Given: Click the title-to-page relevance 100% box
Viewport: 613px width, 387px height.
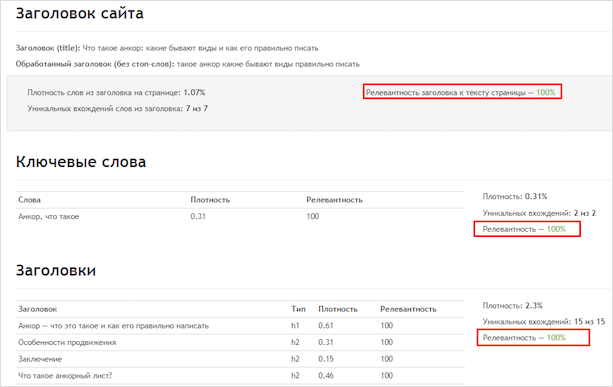Looking at the screenshot, I should pyautogui.click(x=462, y=91).
